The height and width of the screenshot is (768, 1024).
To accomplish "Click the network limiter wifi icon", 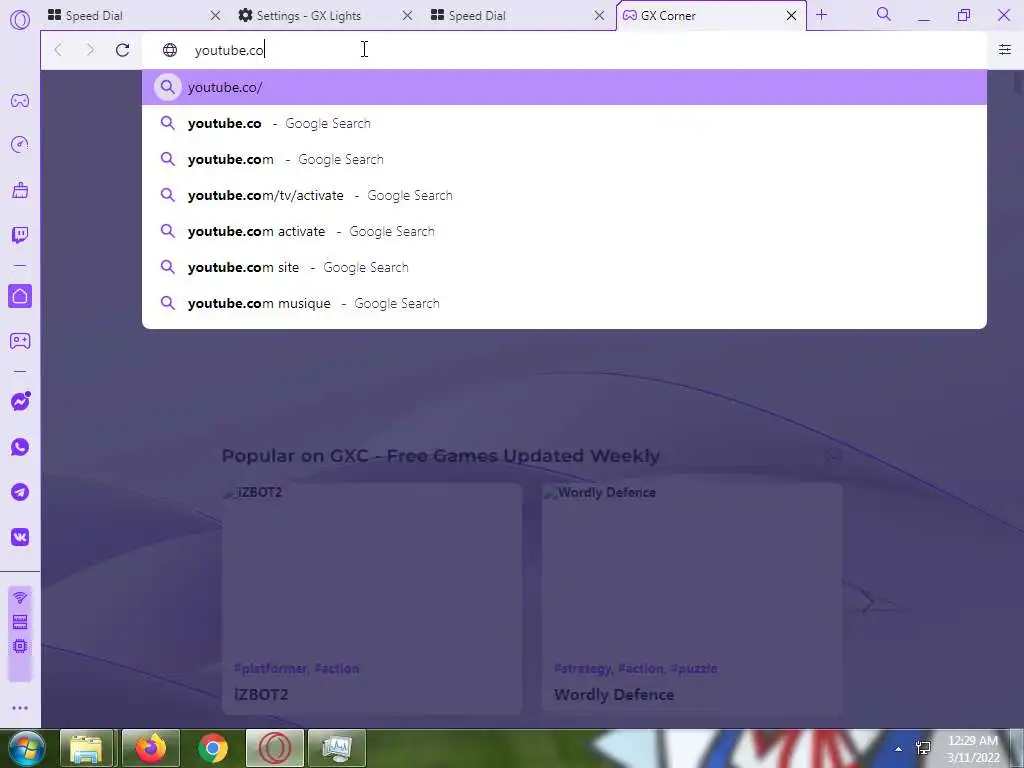I will (20, 597).
